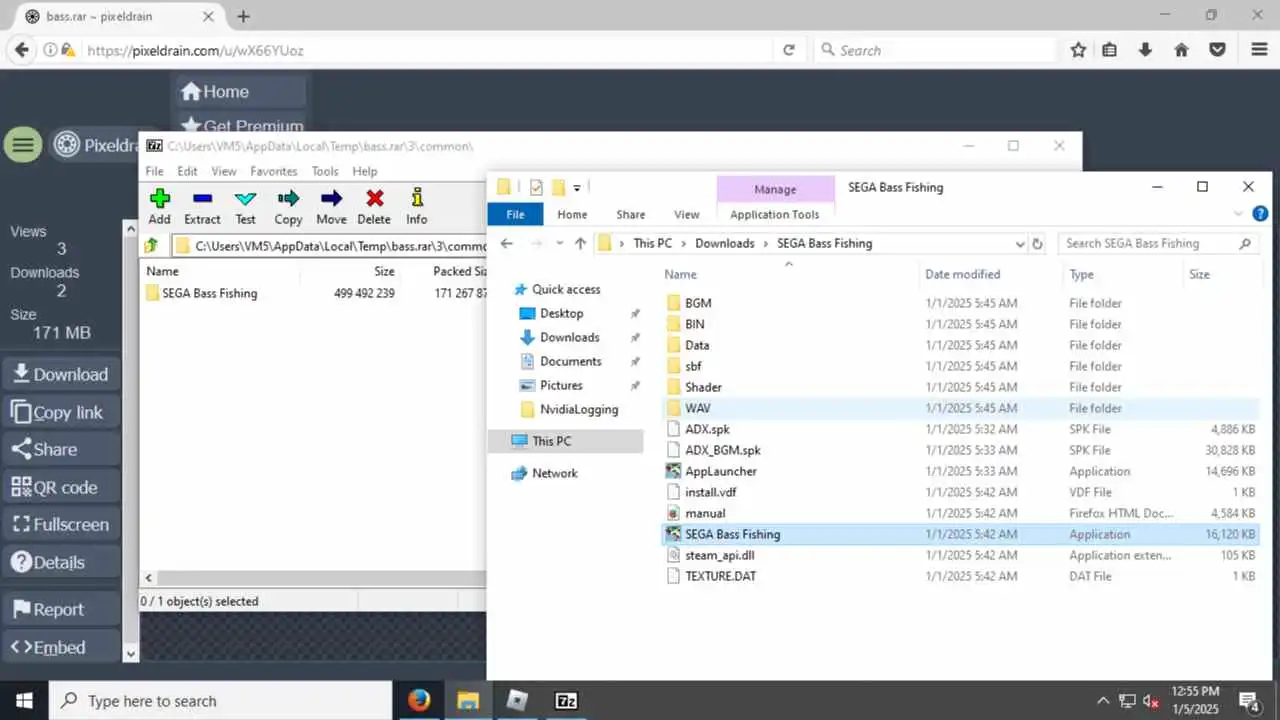Open the Tools menu in 7-Zip
This screenshot has width=1280, height=720.
coord(325,171)
